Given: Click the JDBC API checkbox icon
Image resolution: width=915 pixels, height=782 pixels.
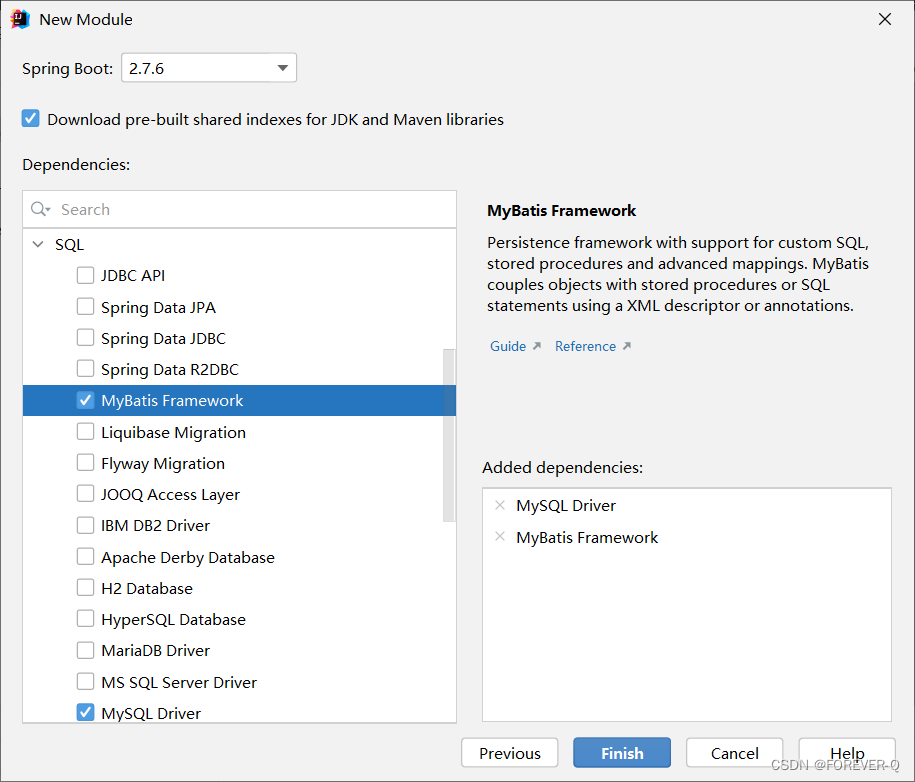Looking at the screenshot, I should [x=85, y=275].
